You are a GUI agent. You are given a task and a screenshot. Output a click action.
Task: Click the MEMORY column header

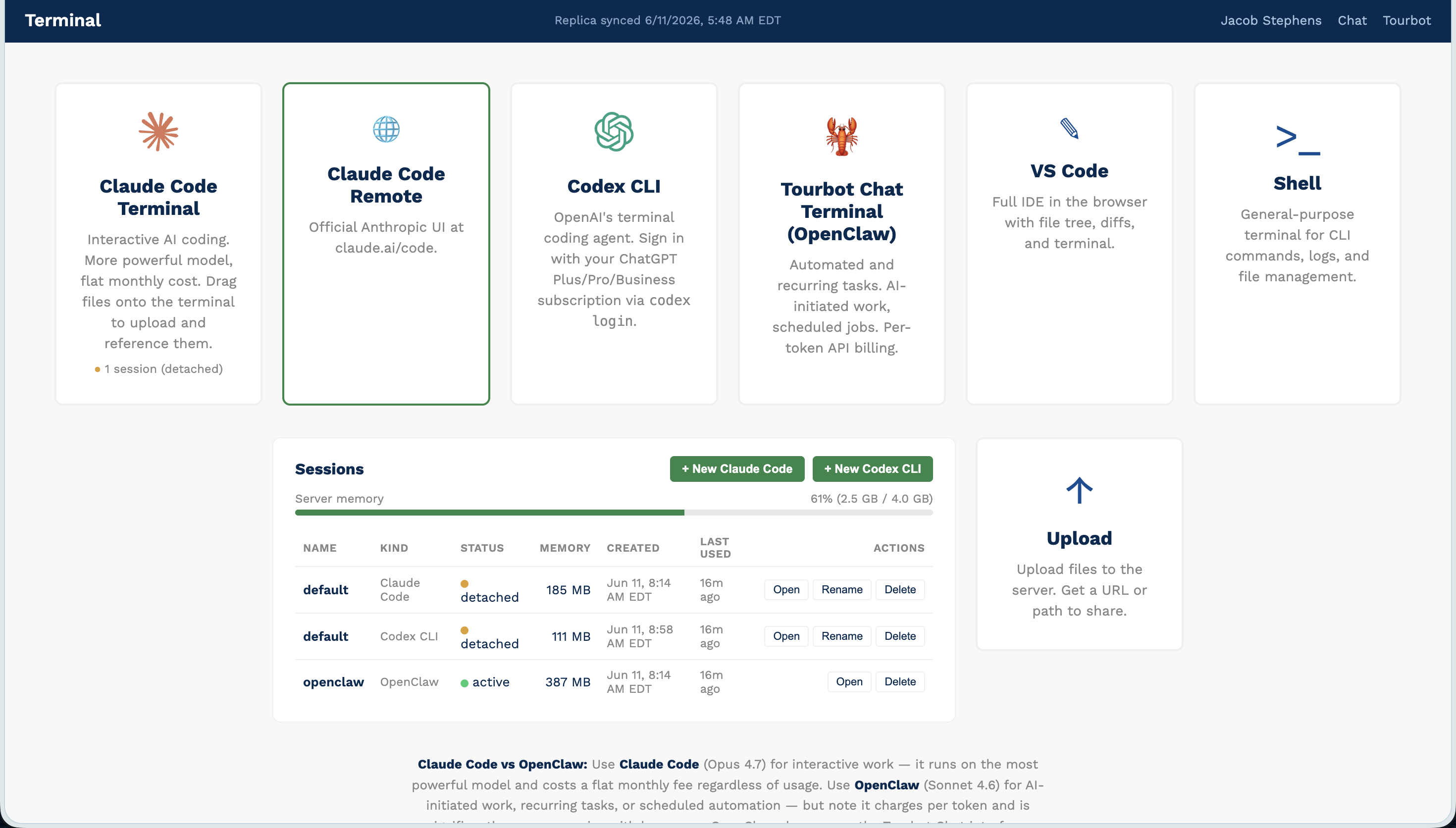coord(565,548)
